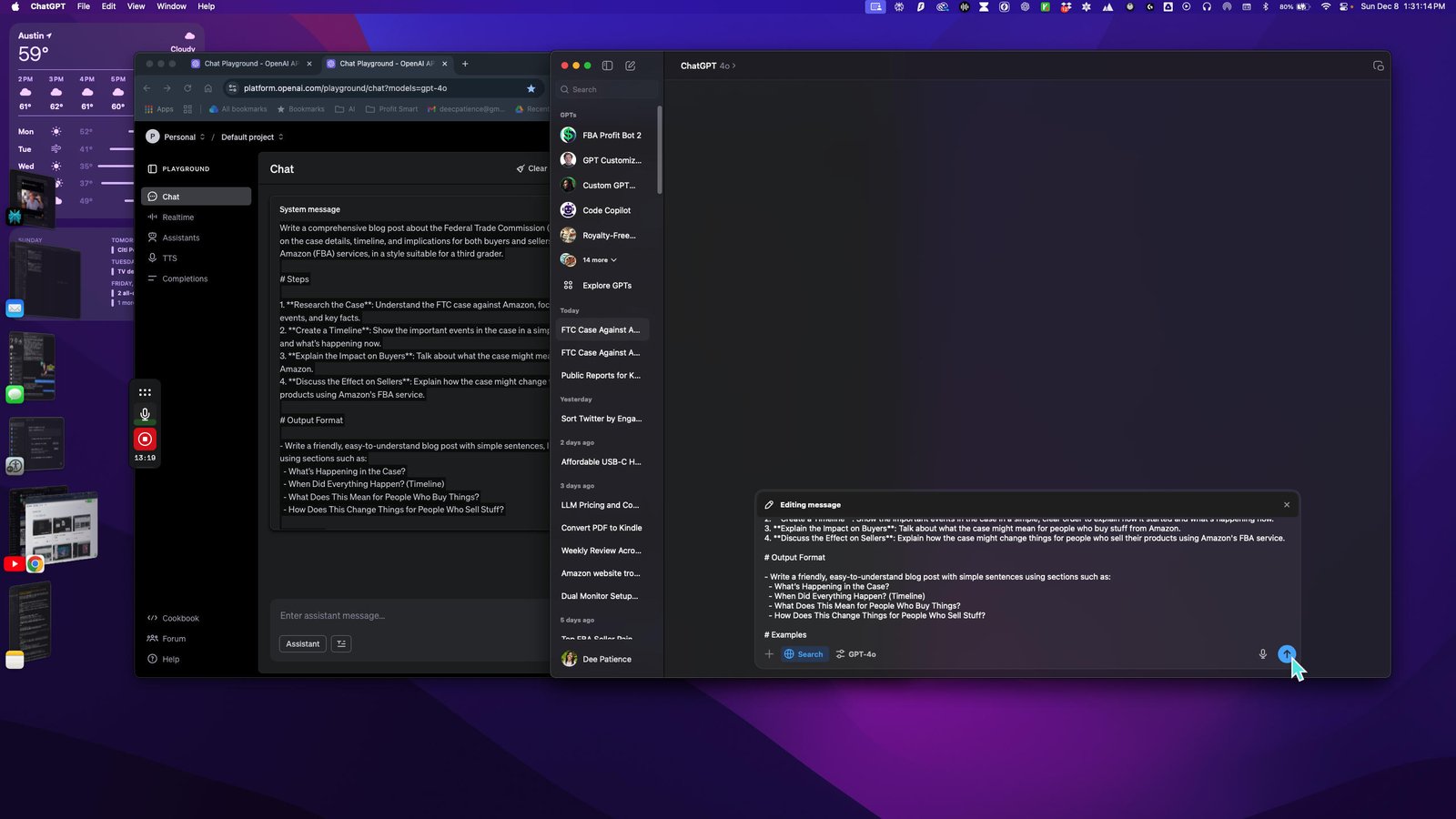Open Dee Patience account menu
The image size is (1456, 819).
pos(597,659)
